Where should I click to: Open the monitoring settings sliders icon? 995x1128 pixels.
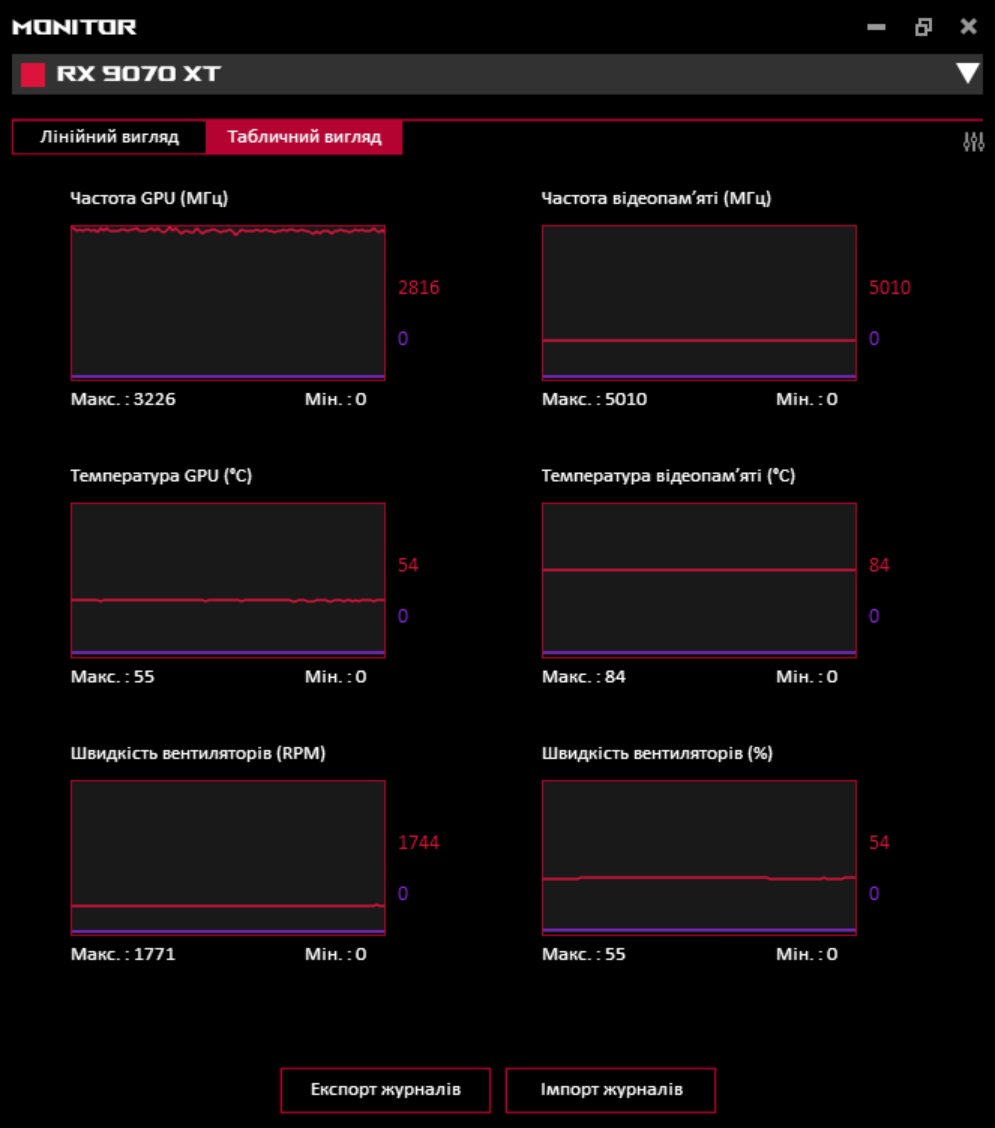click(973, 142)
